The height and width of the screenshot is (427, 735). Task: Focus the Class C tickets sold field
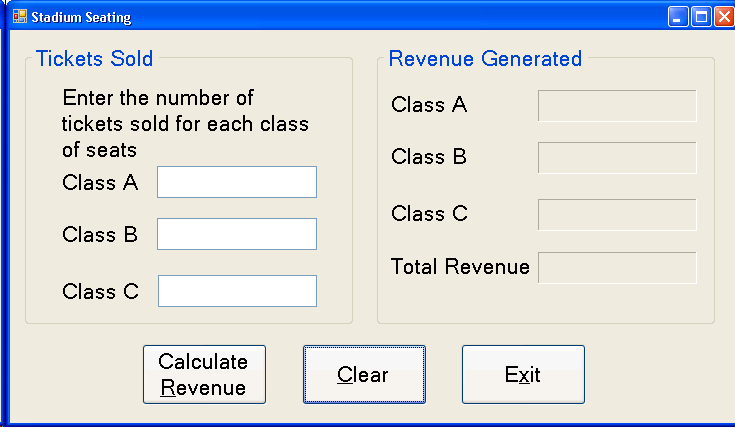237,291
